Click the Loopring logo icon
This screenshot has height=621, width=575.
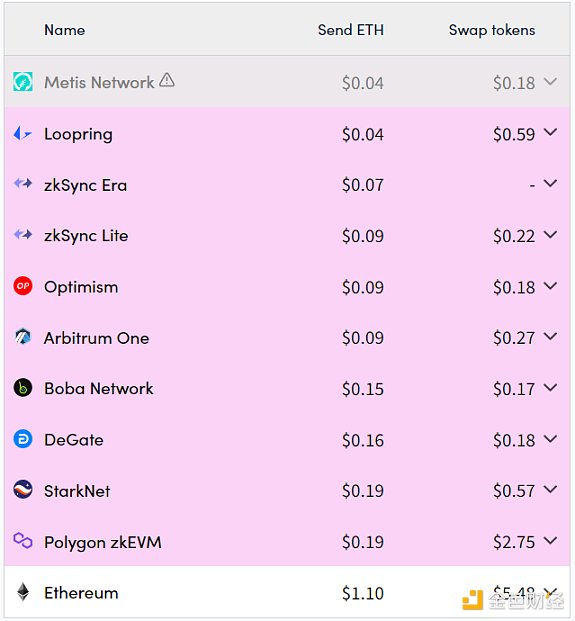pos(22,134)
